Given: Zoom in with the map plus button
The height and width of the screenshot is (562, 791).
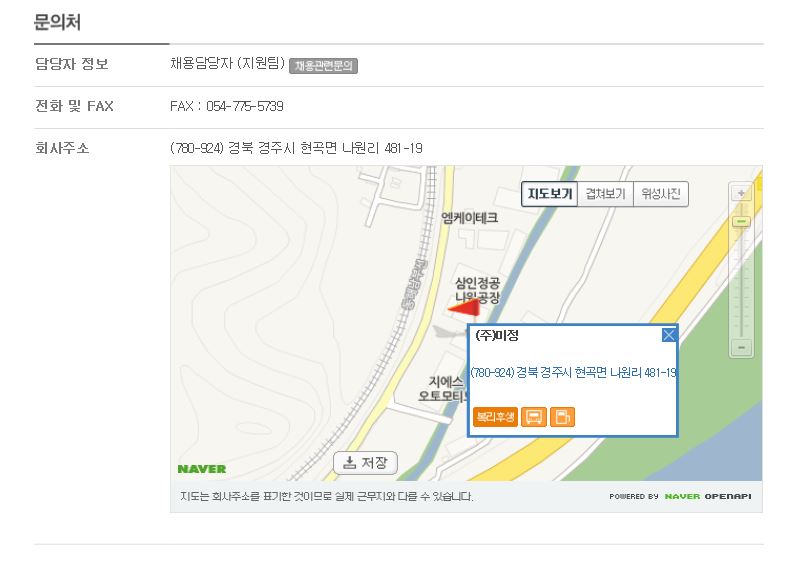Looking at the screenshot, I should (741, 193).
